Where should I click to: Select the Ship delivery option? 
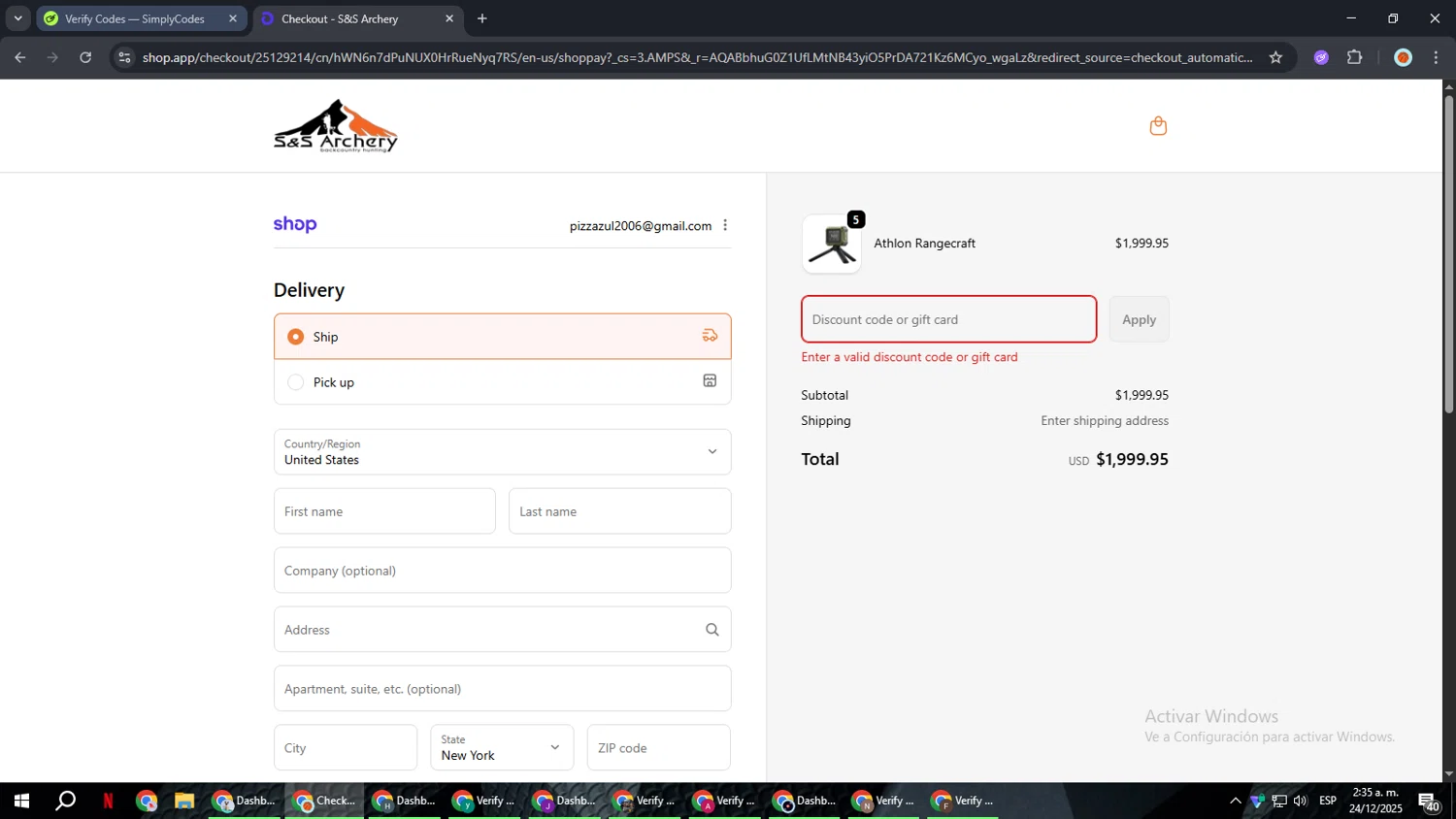(x=502, y=337)
